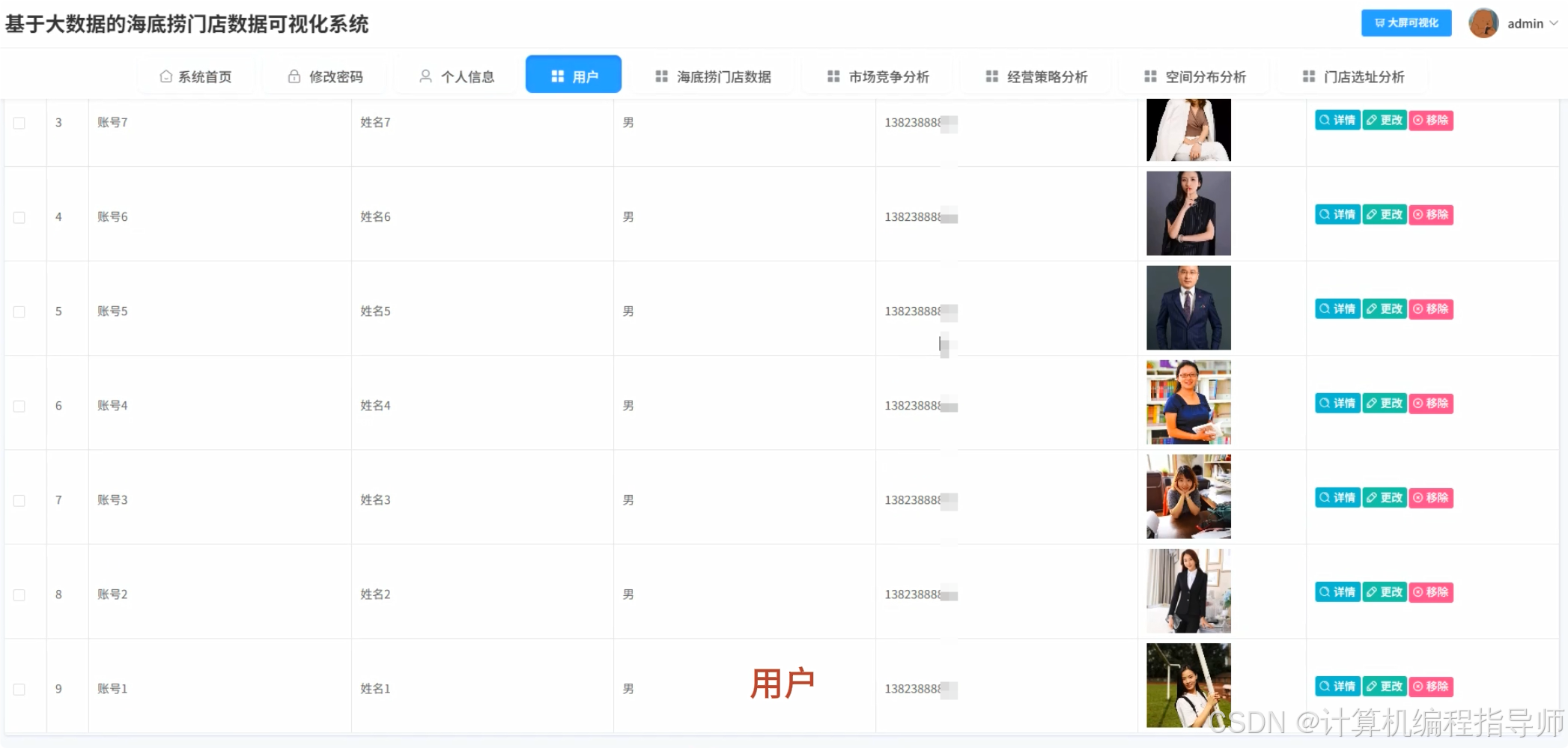Screen dimensions: 1568x748
Task: Check the checkbox for row 账号7
Action: (19, 122)
